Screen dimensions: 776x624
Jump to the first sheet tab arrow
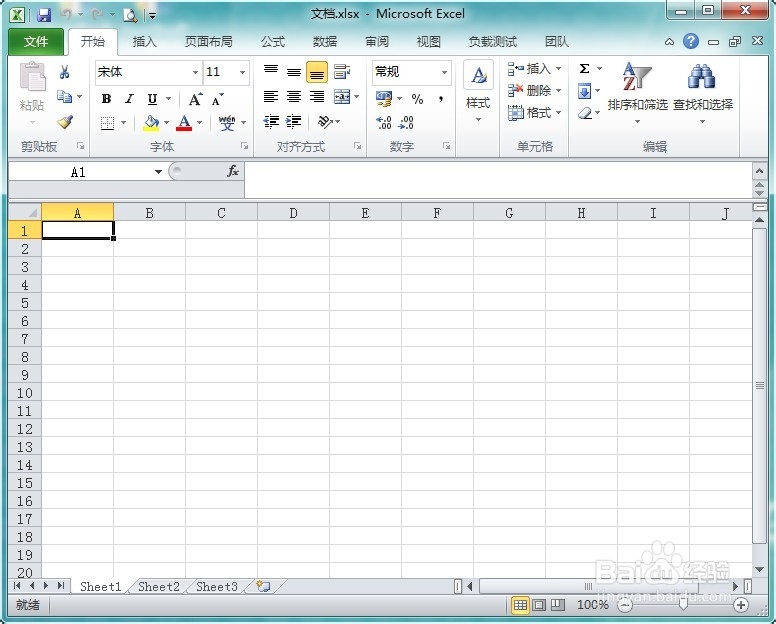tap(17, 586)
